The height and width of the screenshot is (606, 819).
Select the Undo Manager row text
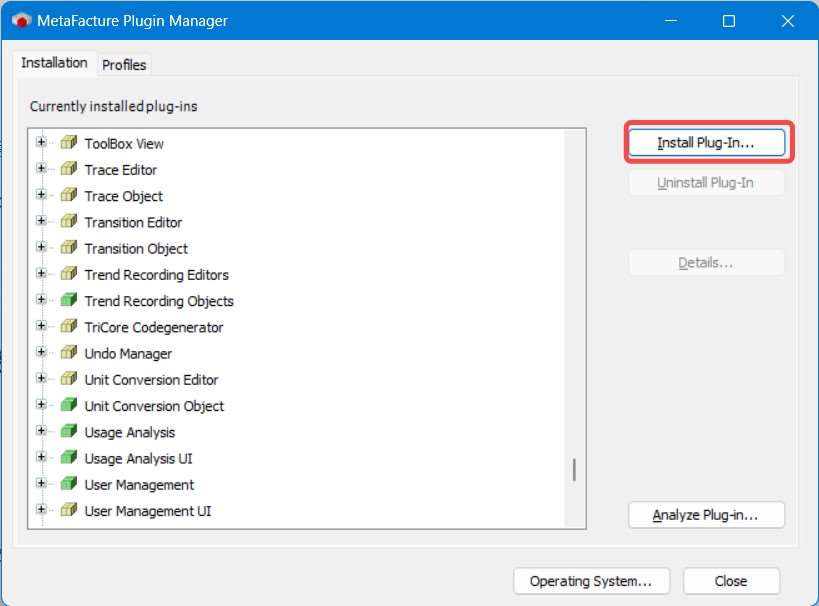128,354
